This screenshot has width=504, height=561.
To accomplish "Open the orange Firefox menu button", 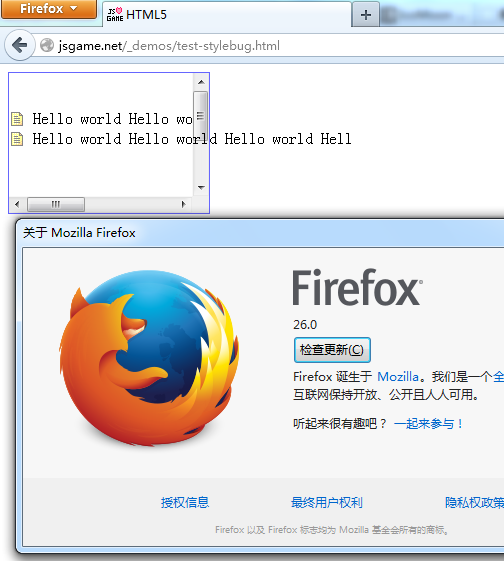I will (x=49, y=9).
